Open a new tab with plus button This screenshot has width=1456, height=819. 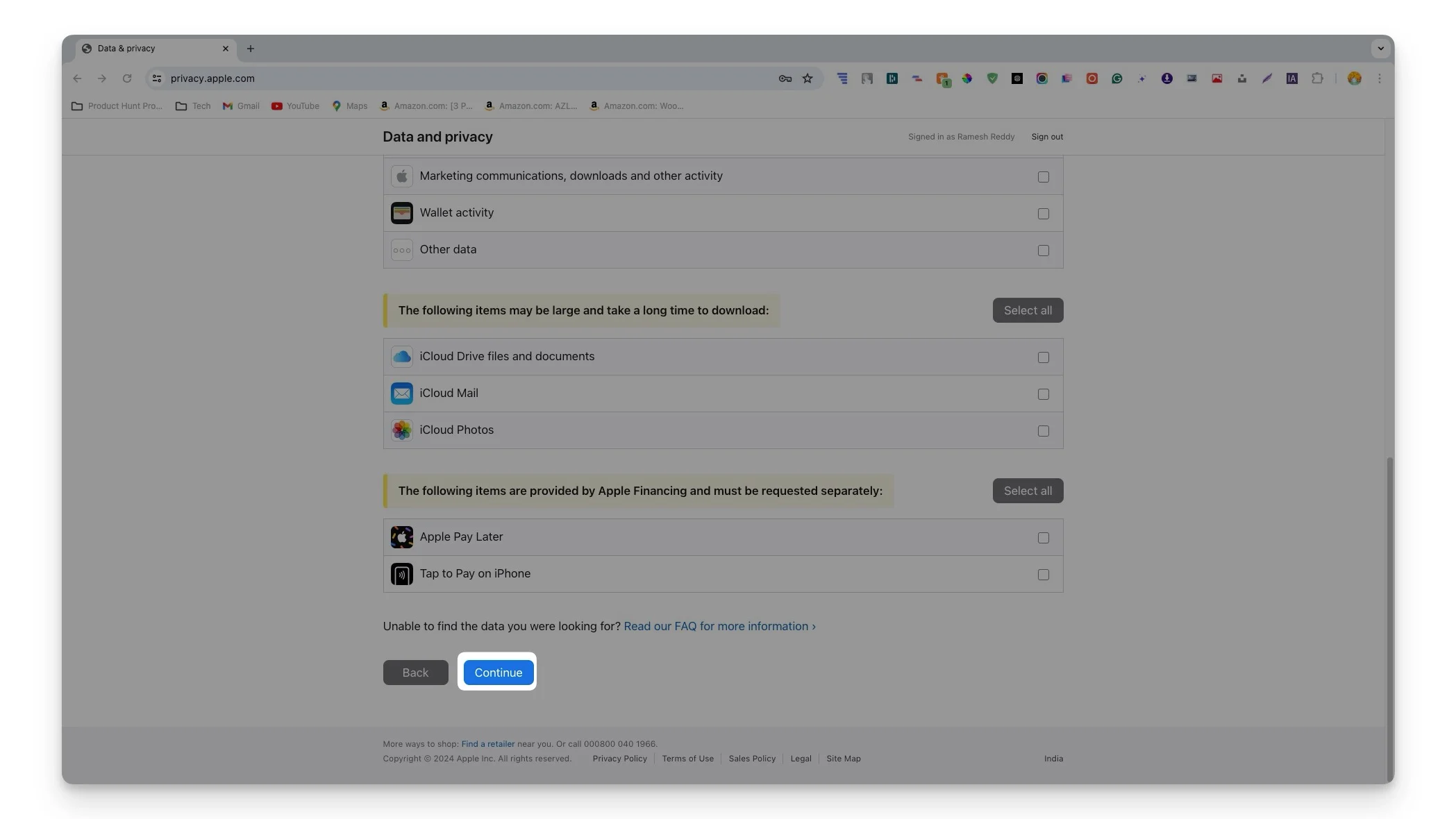point(251,49)
